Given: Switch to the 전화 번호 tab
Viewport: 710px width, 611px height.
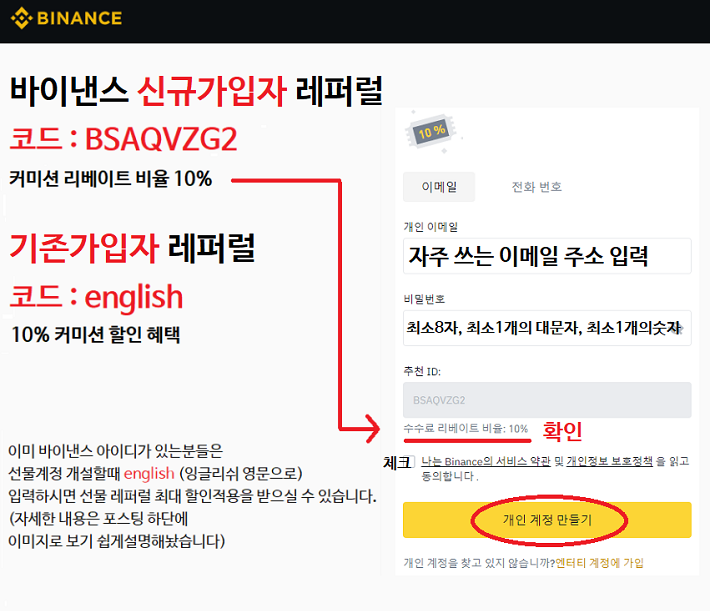Looking at the screenshot, I should 537,187.
